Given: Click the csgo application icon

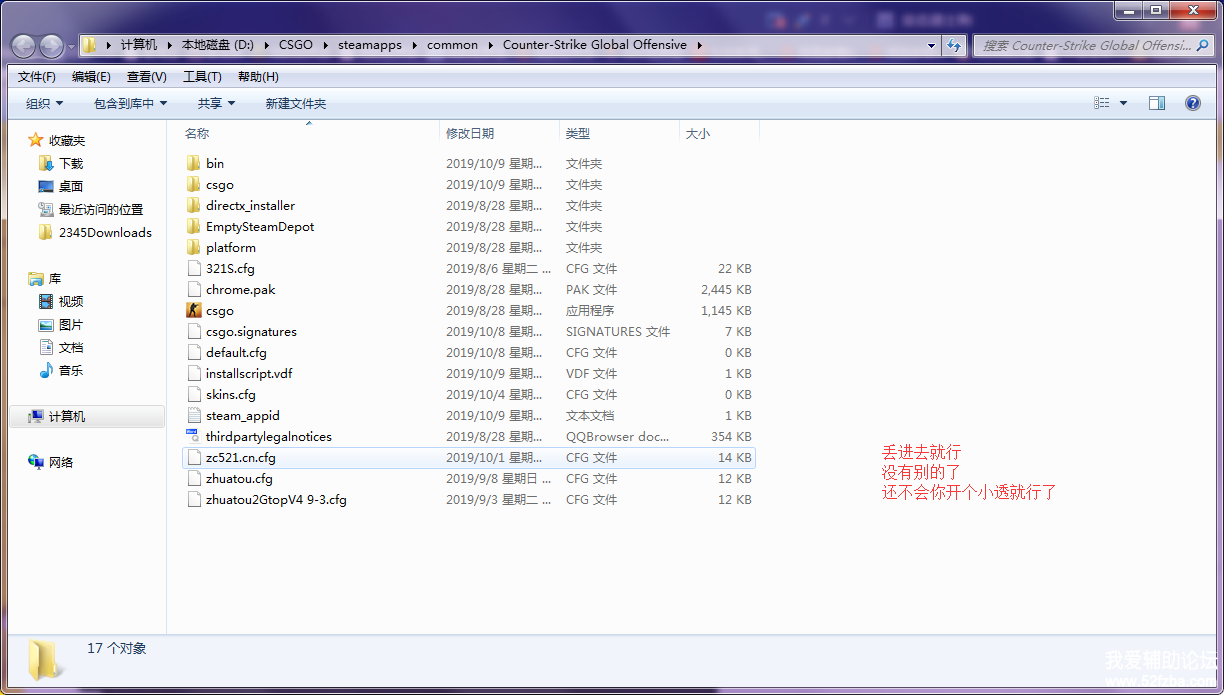Looking at the screenshot, I should [194, 310].
